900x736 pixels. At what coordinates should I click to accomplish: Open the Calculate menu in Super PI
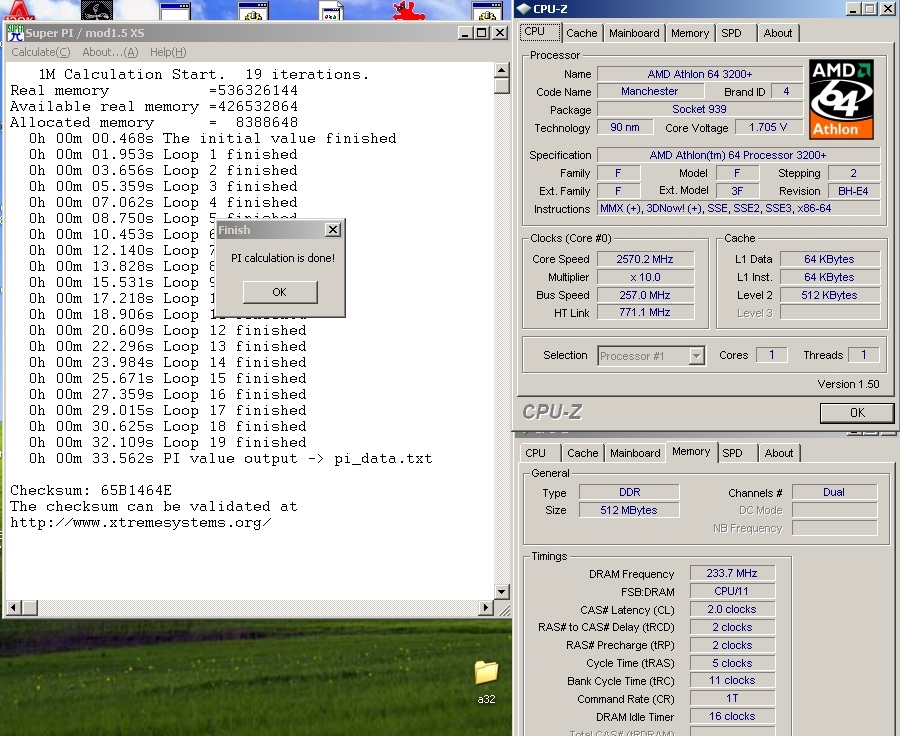coord(40,52)
